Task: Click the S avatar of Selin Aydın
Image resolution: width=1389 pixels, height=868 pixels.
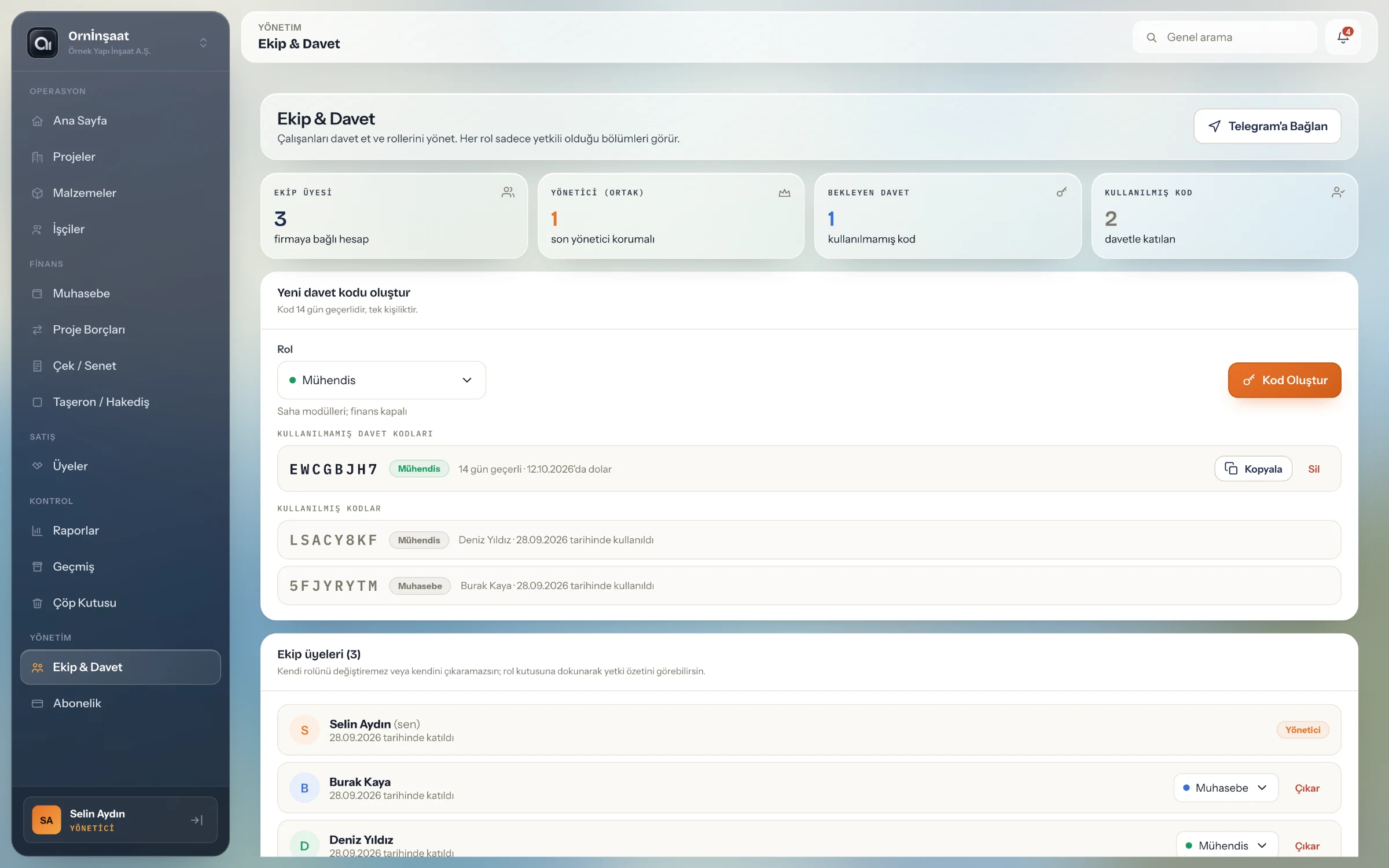Action: coord(304,730)
